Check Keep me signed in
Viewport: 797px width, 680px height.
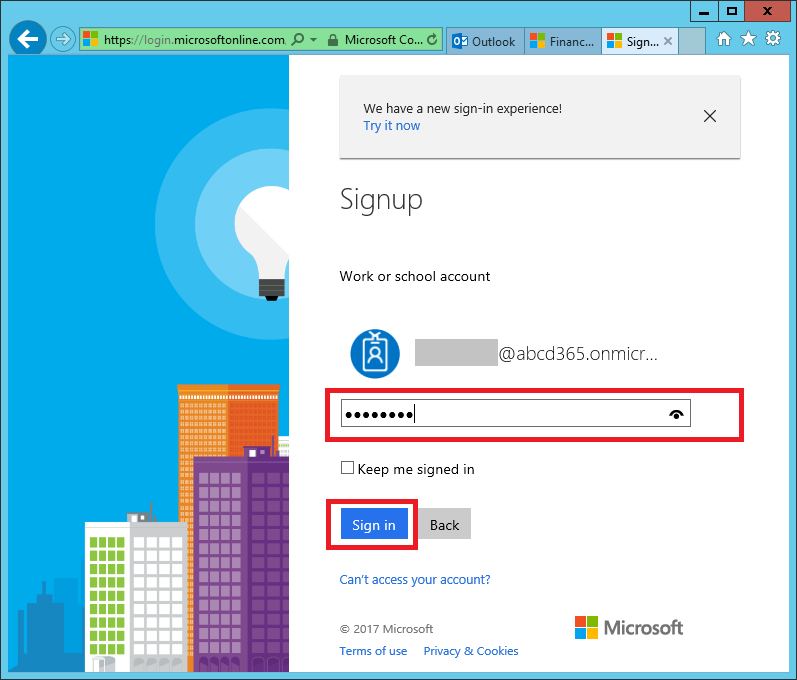(347, 468)
